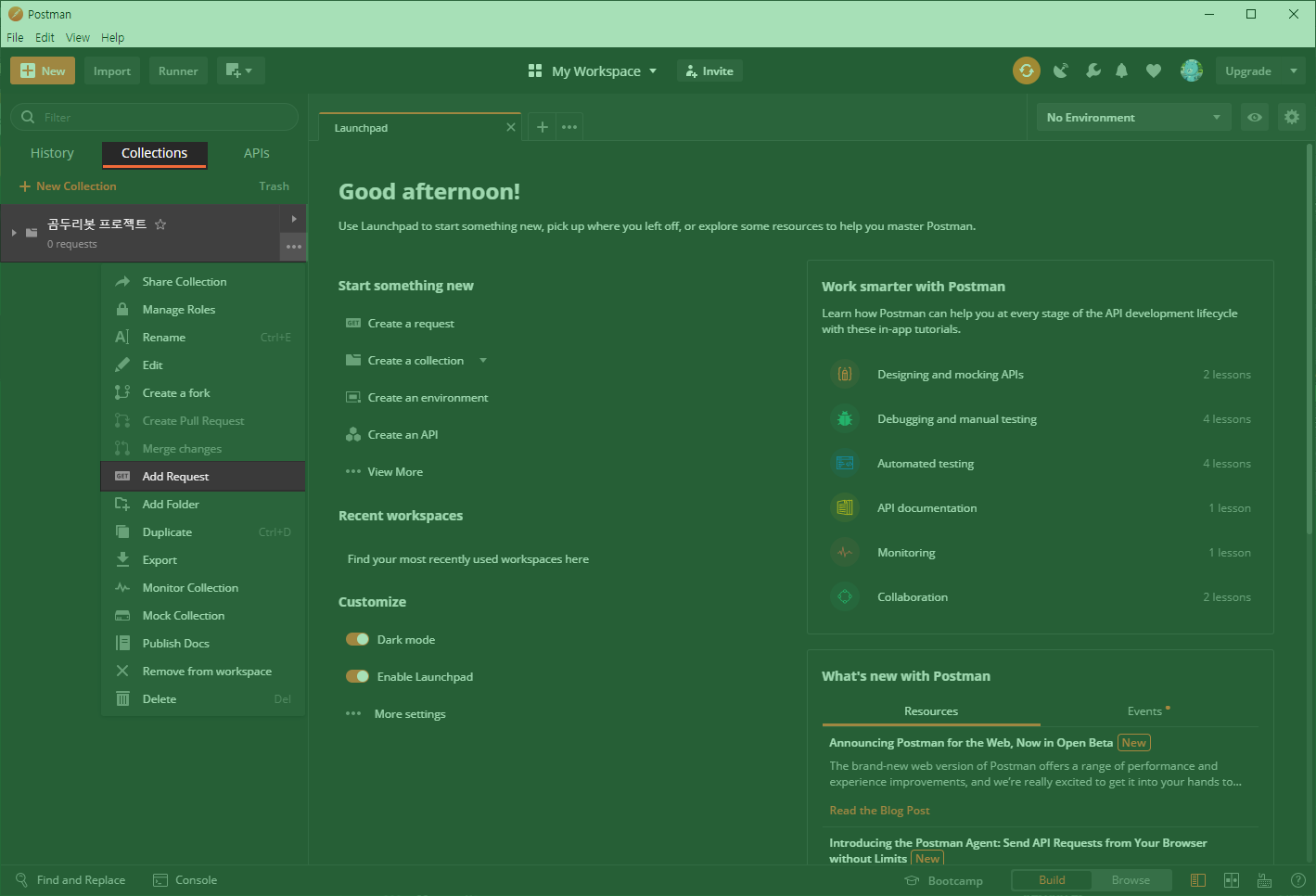Click the new window icon button
1316x896 pixels.
(x=241, y=70)
